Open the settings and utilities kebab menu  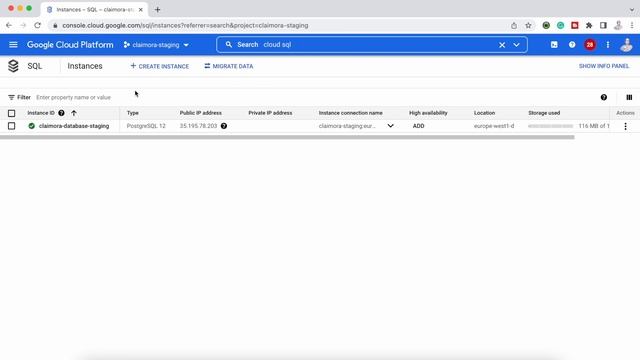tap(608, 45)
